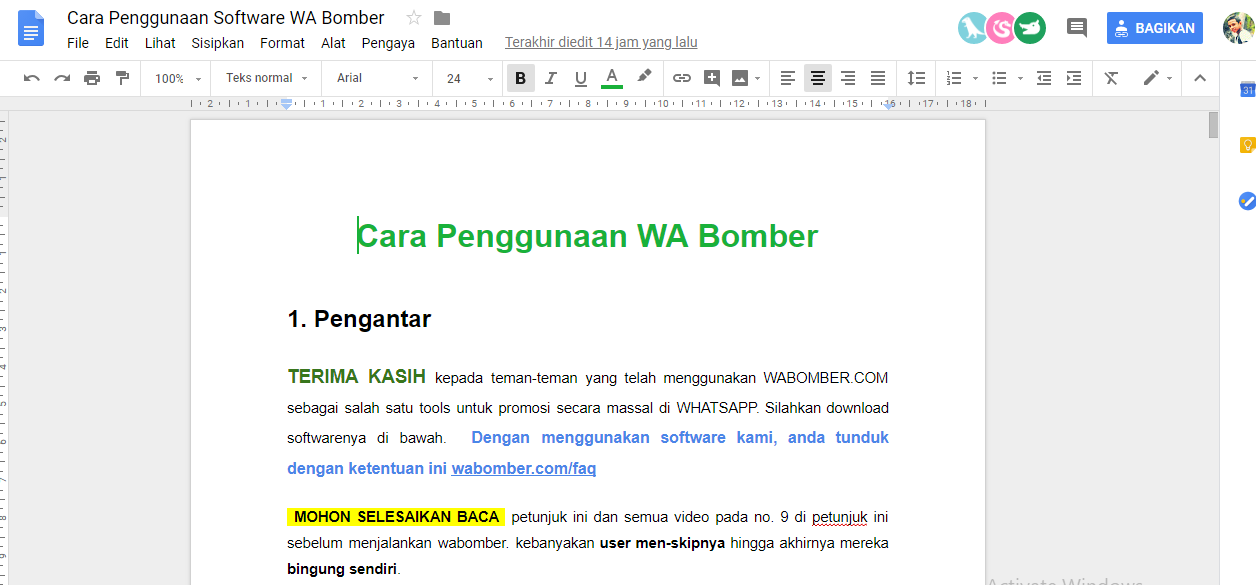Screen dimensions: 1256x585
Task: Click the right indent marker on ruler
Action: (x=888, y=104)
